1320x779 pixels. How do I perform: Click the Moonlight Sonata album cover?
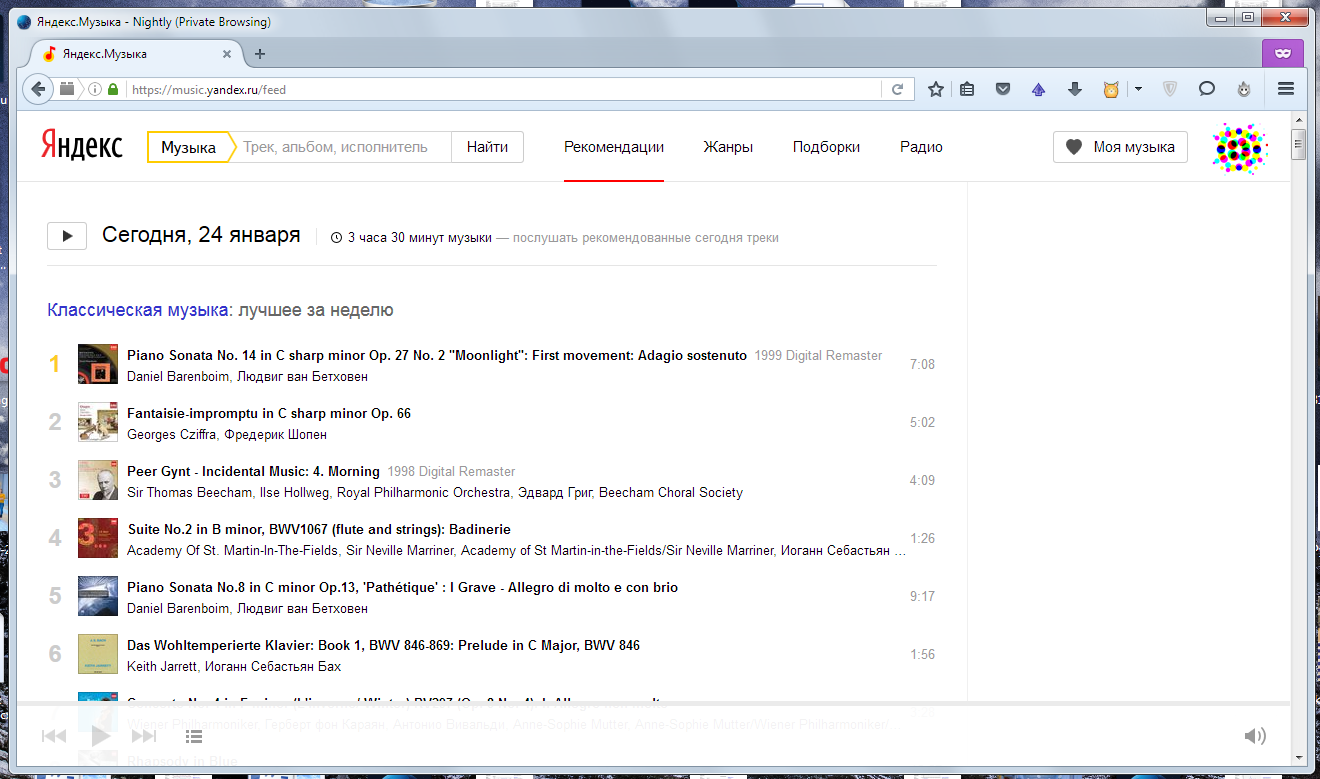coord(98,364)
